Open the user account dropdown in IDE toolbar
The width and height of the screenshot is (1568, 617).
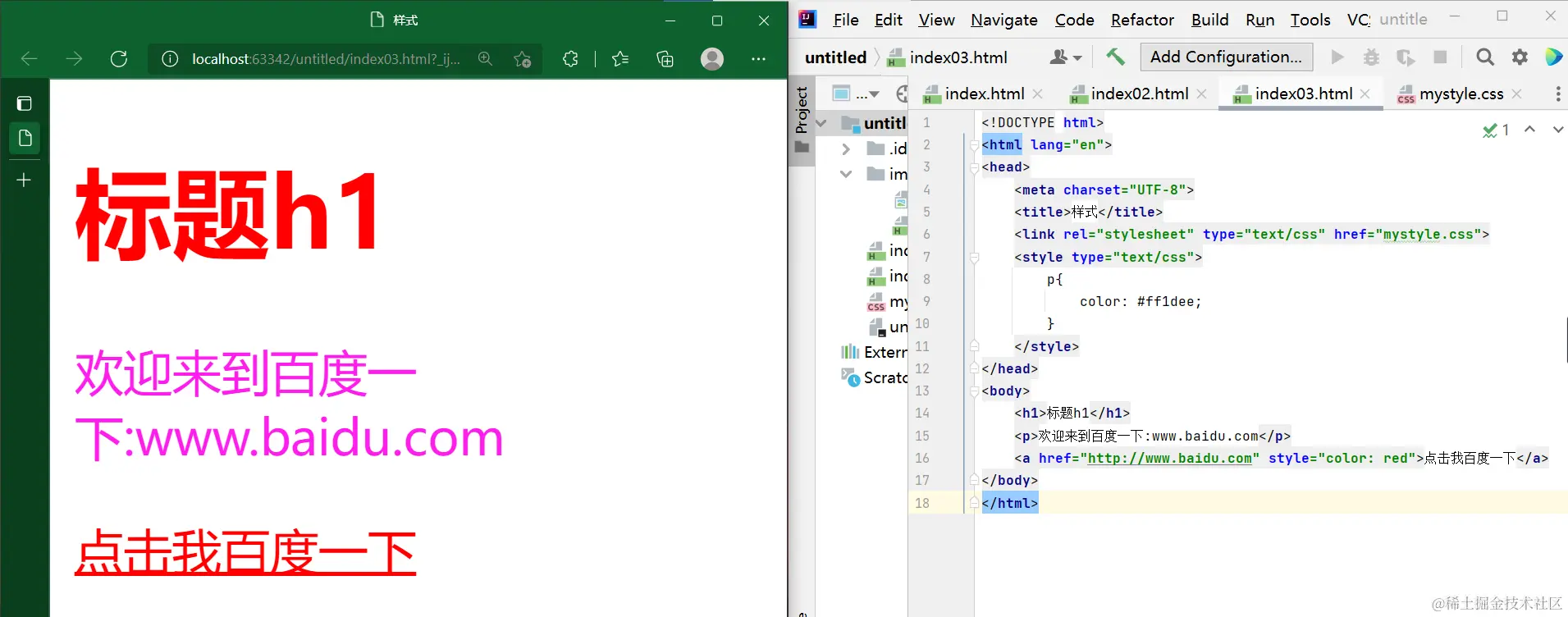(x=1066, y=57)
